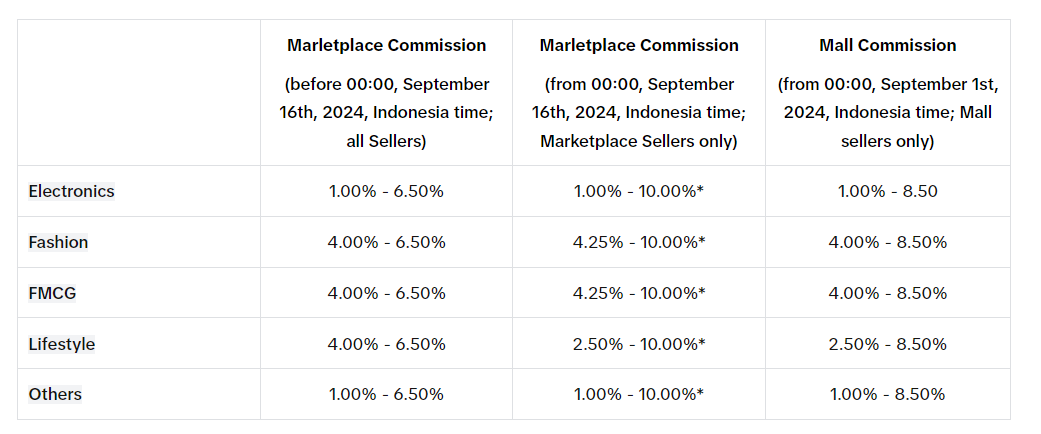Select the Lifestyle category cell

(x=62, y=344)
